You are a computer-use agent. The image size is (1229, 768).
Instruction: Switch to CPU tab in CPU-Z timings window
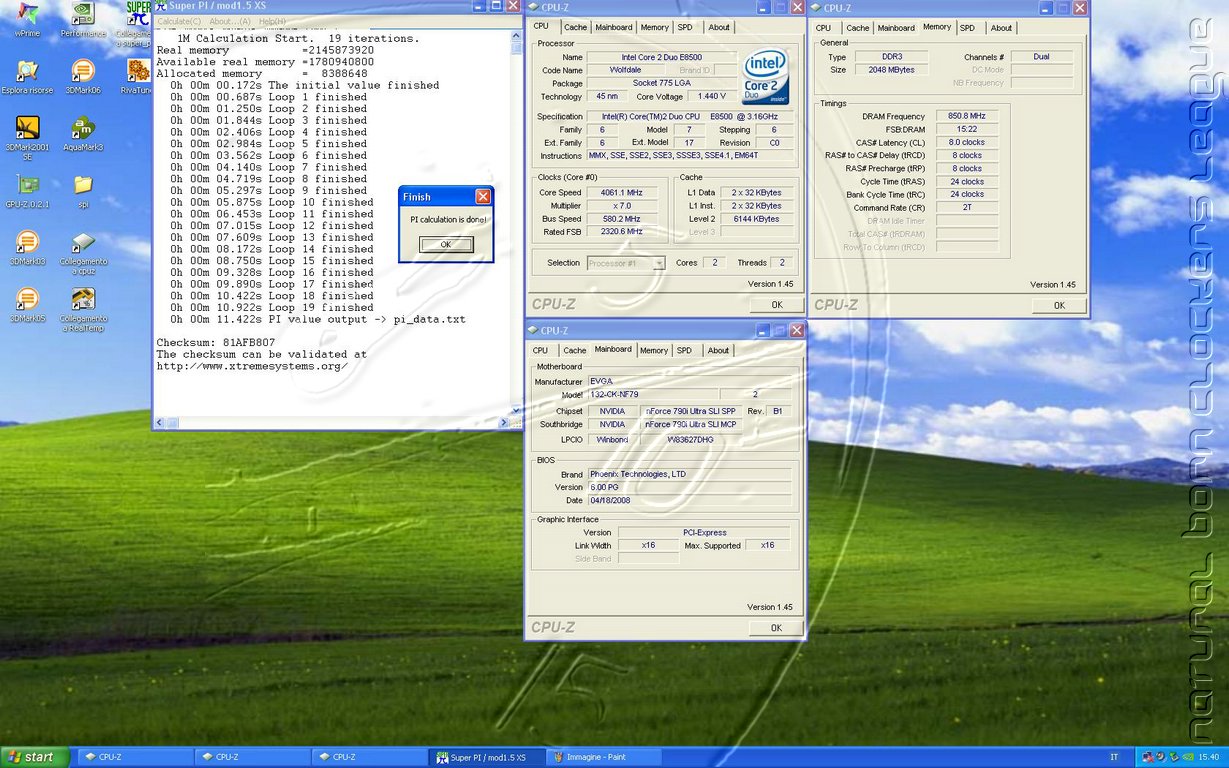(823, 28)
